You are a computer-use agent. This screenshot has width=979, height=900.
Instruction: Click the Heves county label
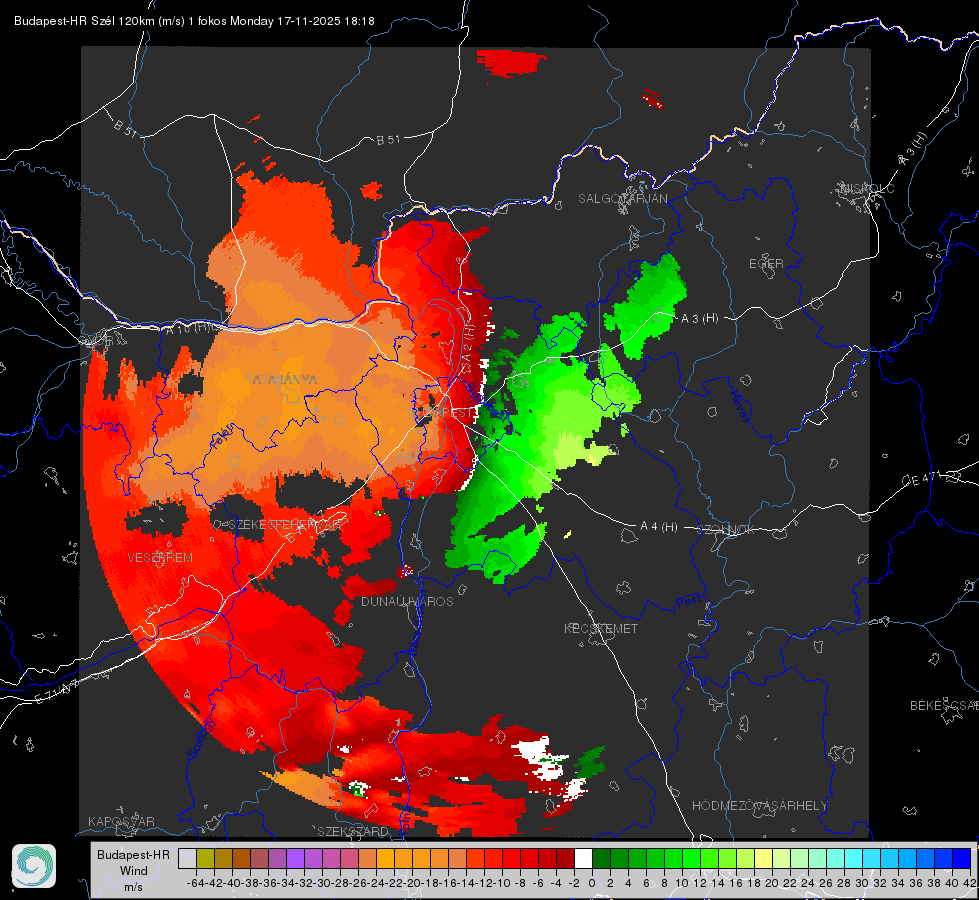coord(740,407)
